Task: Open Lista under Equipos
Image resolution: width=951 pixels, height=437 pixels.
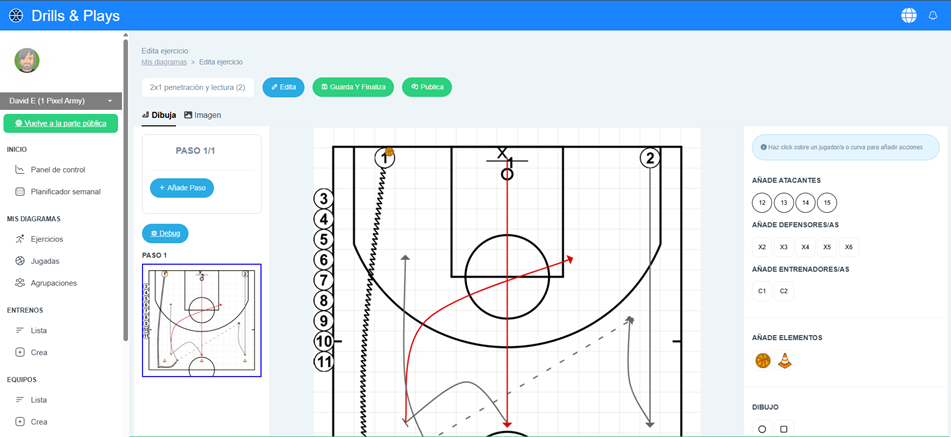Action: pos(38,400)
